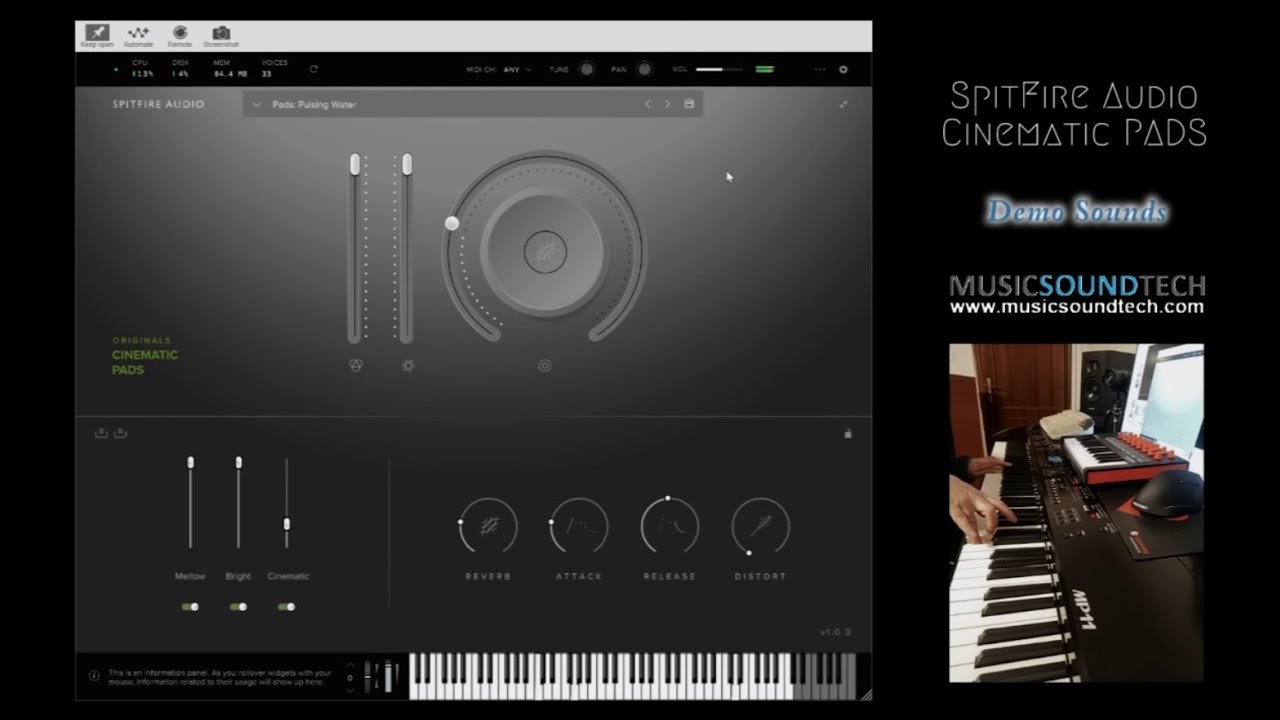Open the settings gear in the top bar

(x=843, y=69)
